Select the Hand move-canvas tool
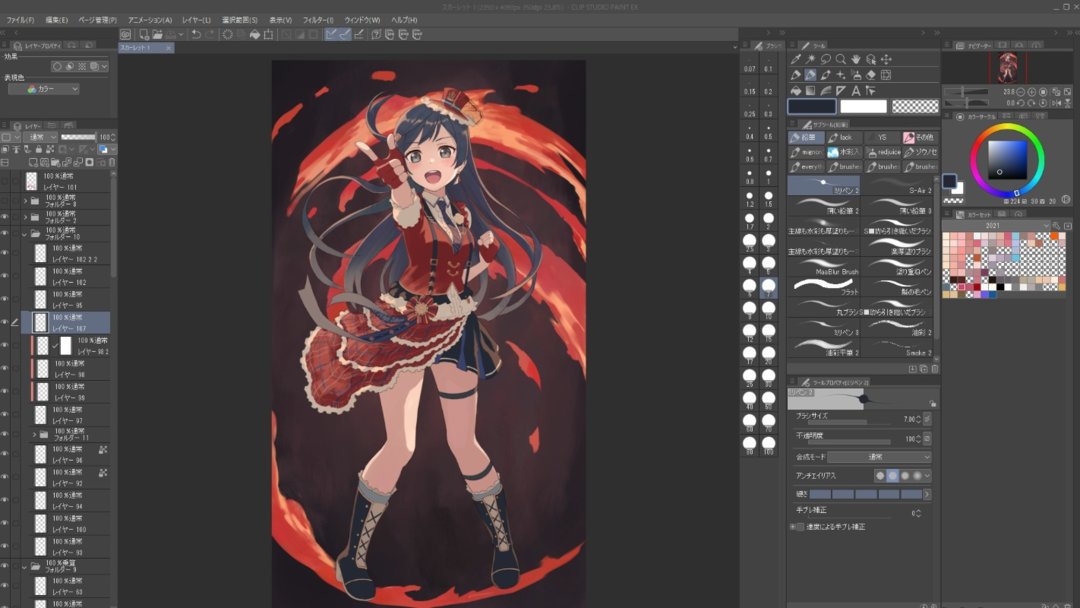The height and width of the screenshot is (608, 1080). (856, 59)
